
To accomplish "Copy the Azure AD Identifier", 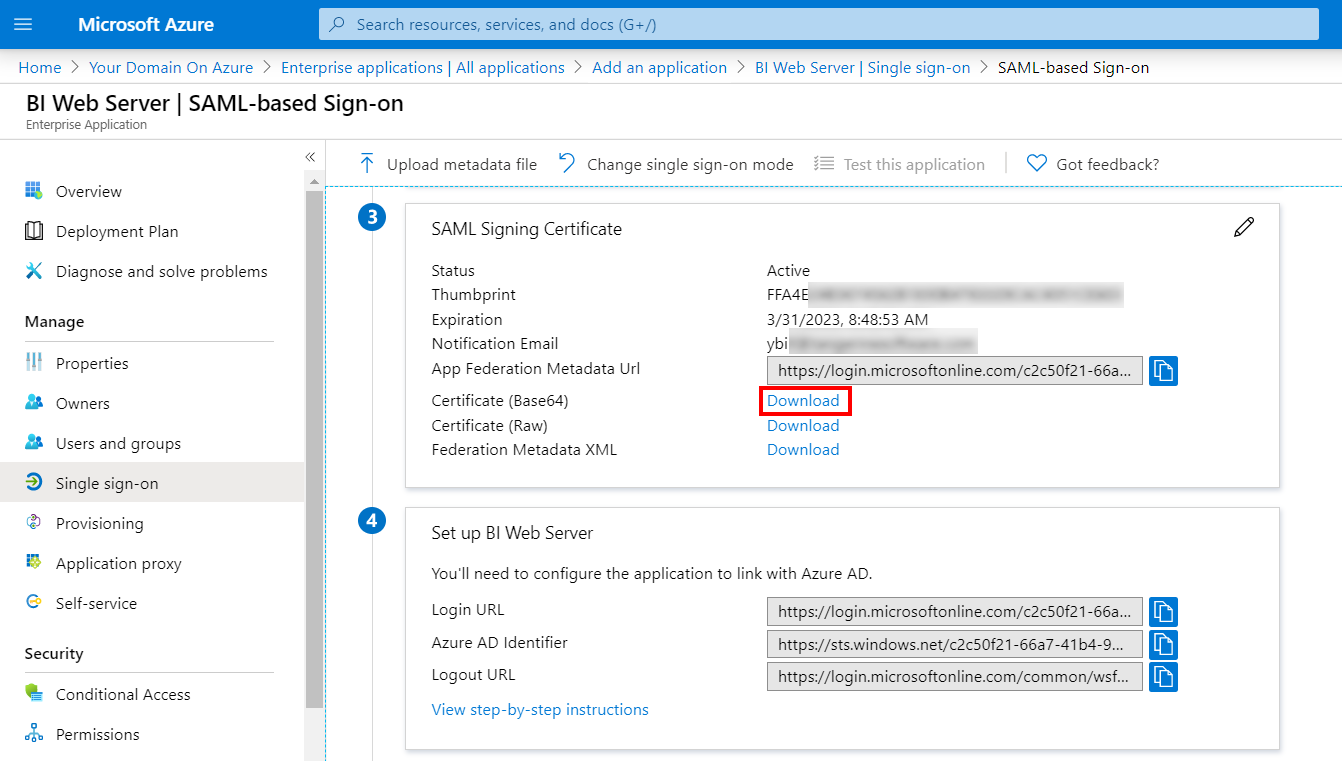I will [x=1163, y=644].
